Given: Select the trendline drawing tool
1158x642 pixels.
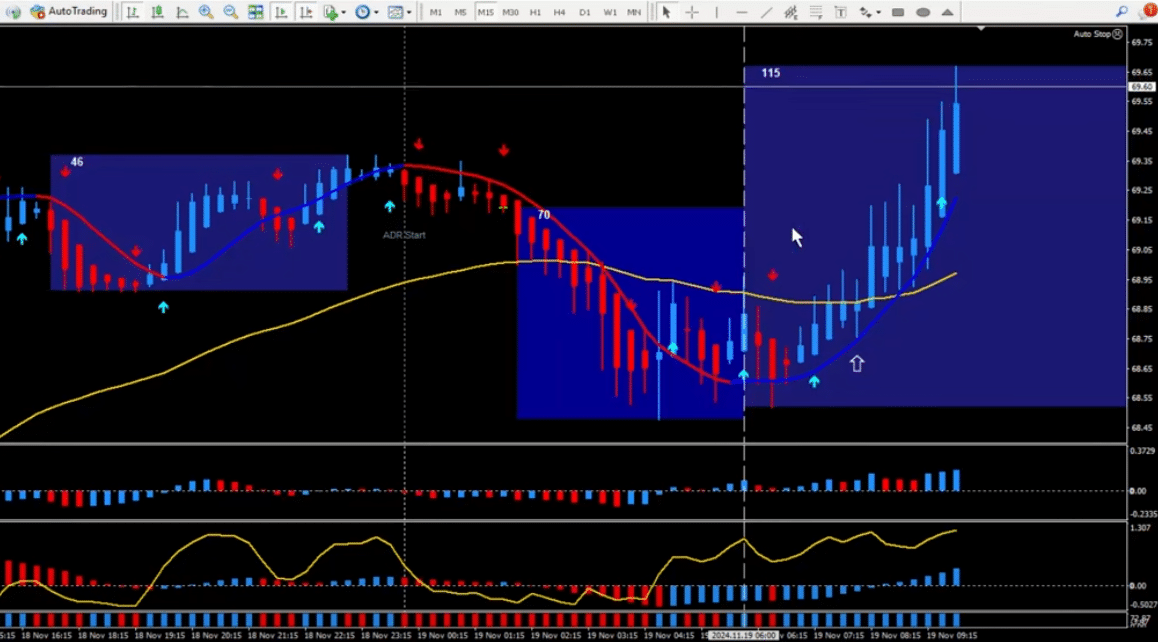Looking at the screenshot, I should point(766,12).
